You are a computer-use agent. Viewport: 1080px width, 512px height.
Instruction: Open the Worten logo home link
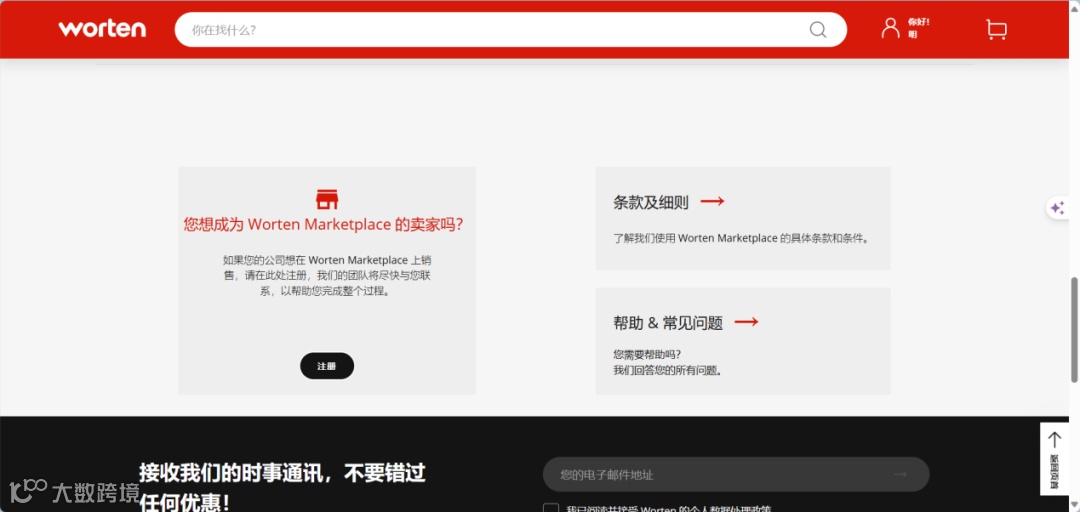(102, 29)
